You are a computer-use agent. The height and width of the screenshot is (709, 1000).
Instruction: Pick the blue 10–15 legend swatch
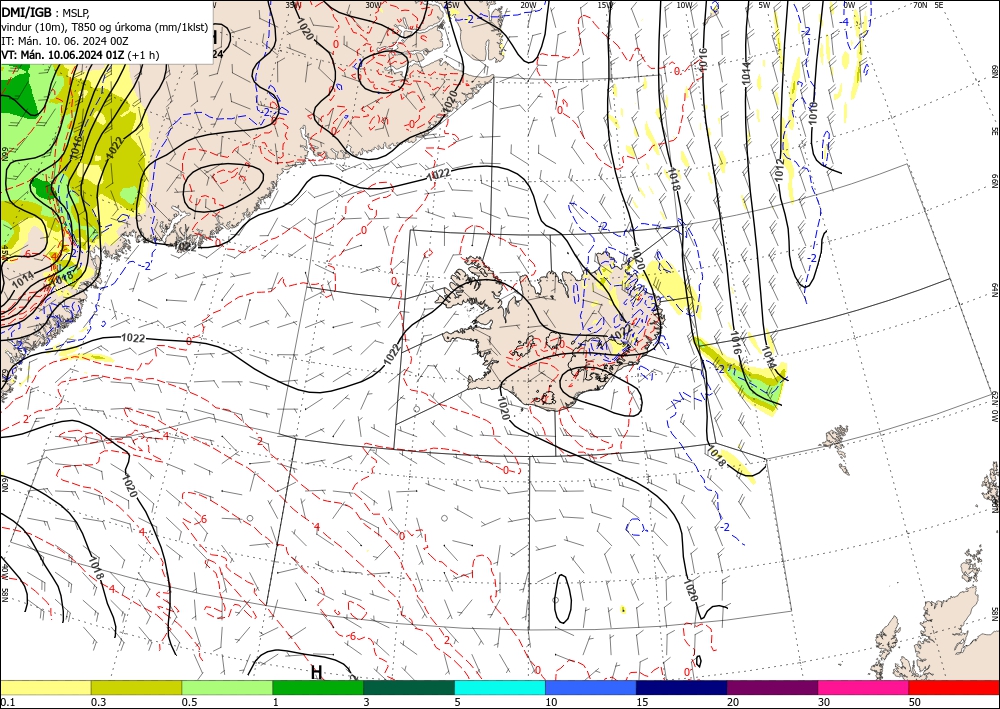(591, 687)
